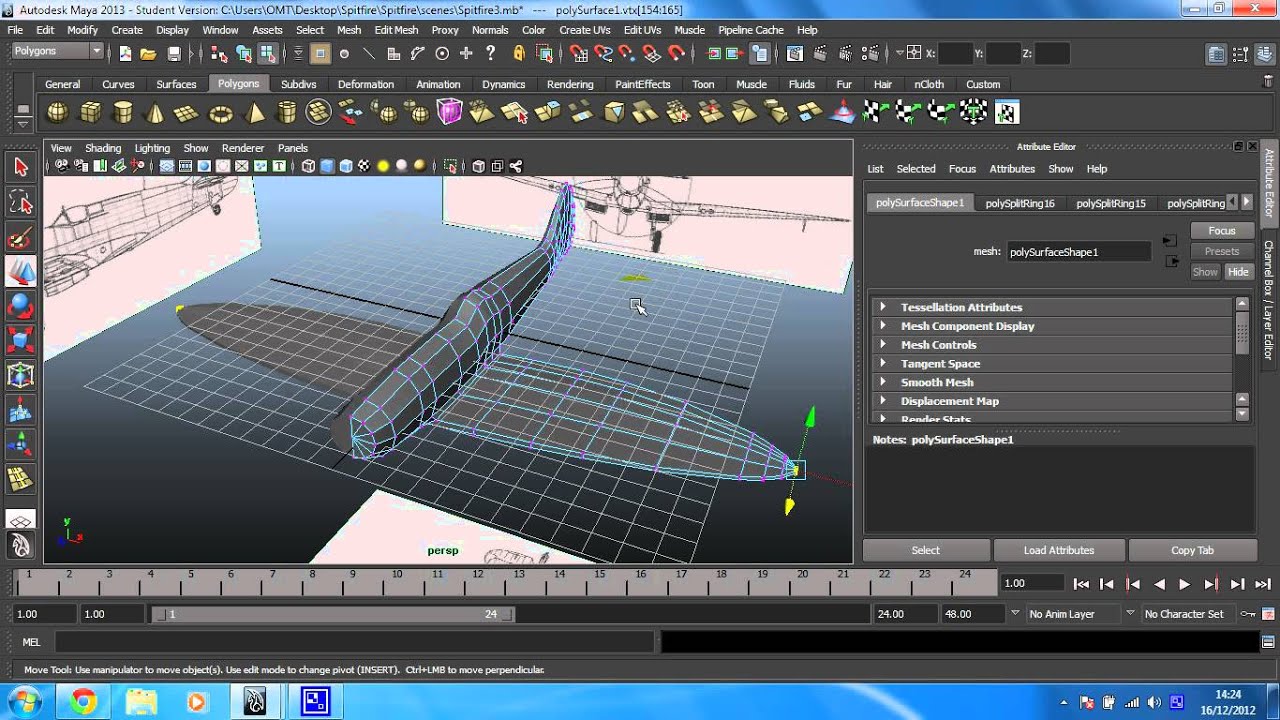Open the UV Texture Editor shelf icon
Viewport: 1280px width, 720px height.
(1006, 112)
